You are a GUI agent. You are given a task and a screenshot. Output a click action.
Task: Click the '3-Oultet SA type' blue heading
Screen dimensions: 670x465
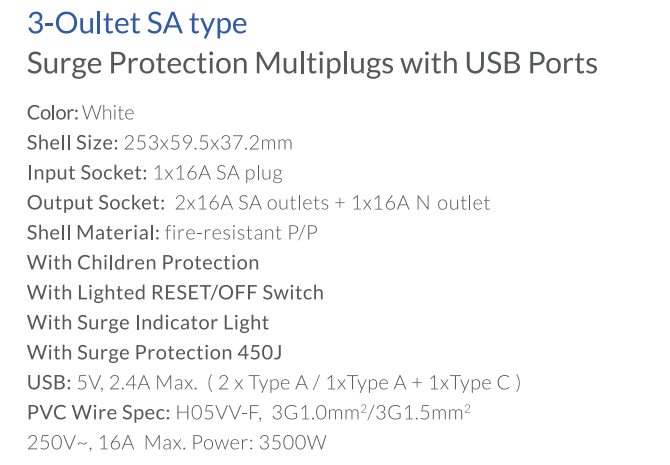pyautogui.click(x=137, y=24)
